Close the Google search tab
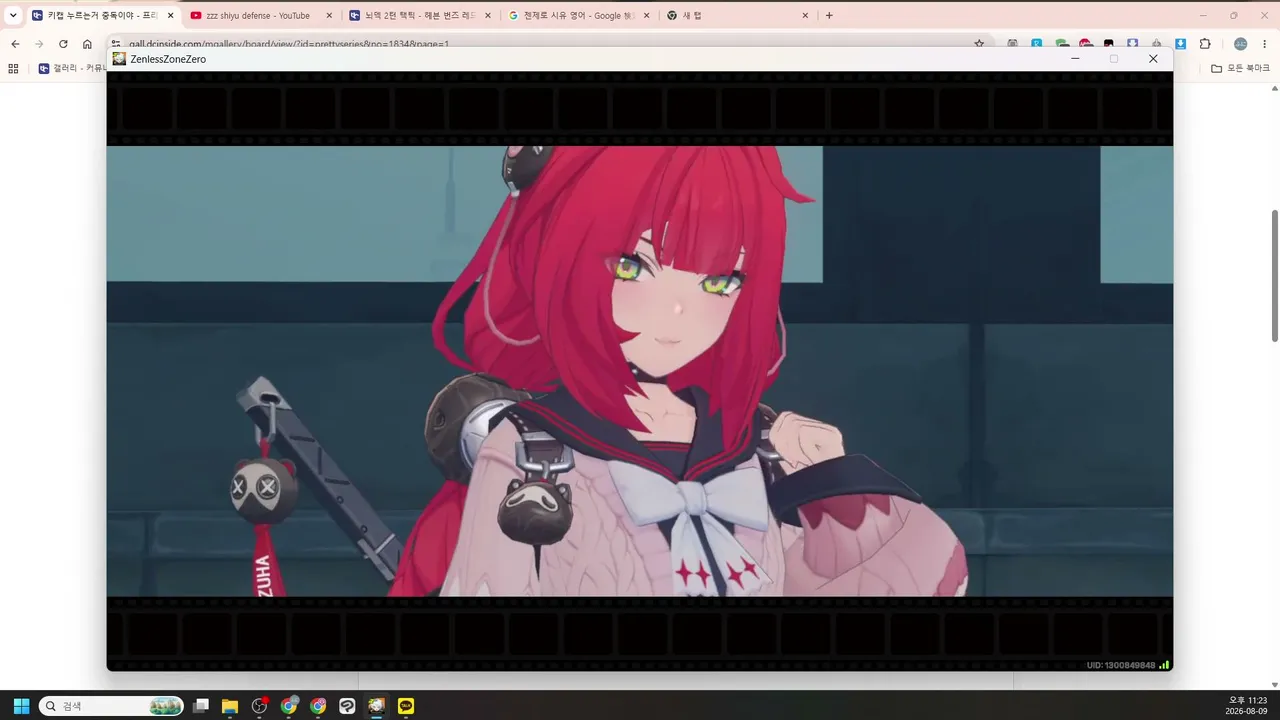Viewport: 1280px width, 720px height. (647, 16)
